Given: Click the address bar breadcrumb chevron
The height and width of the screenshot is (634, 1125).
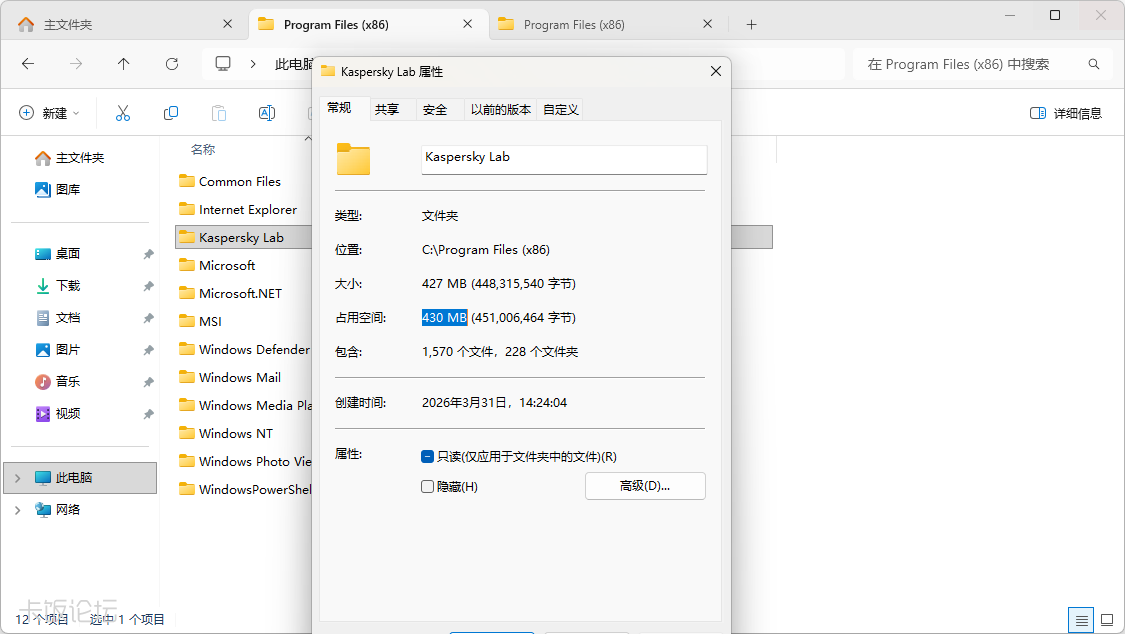Looking at the screenshot, I should click(253, 64).
